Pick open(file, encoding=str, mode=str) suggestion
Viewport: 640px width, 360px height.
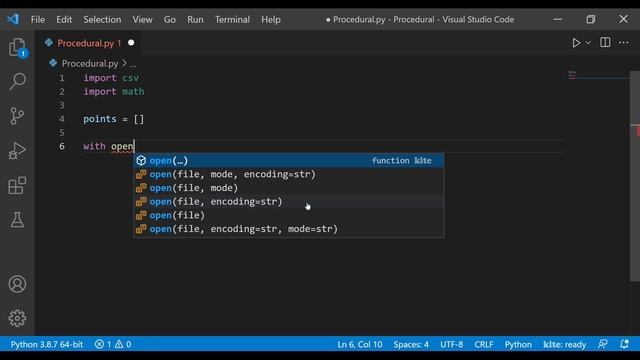coord(289,229)
